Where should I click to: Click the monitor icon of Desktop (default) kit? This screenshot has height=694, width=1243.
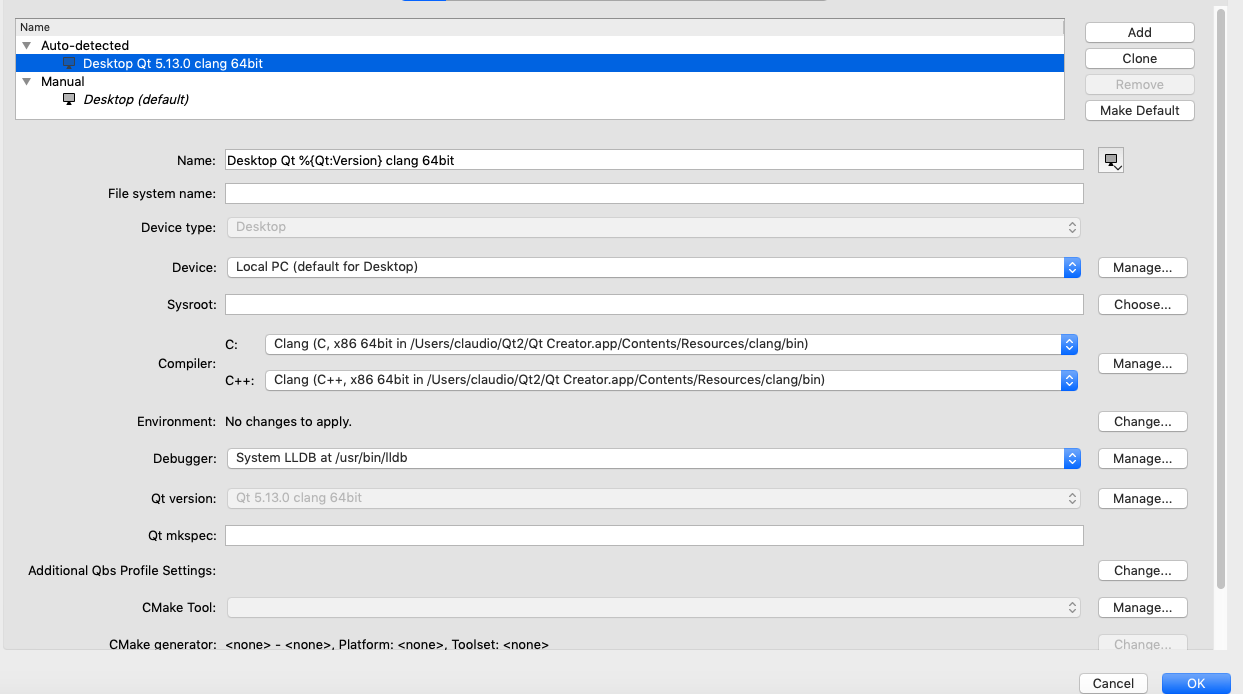pyautogui.click(x=69, y=99)
